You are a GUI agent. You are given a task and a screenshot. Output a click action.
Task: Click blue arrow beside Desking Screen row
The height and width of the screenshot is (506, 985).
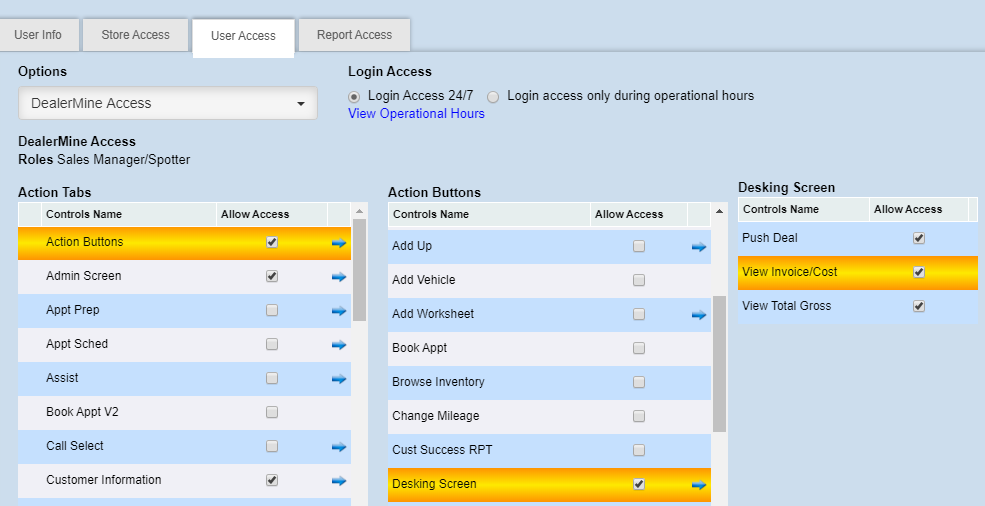[699, 485]
